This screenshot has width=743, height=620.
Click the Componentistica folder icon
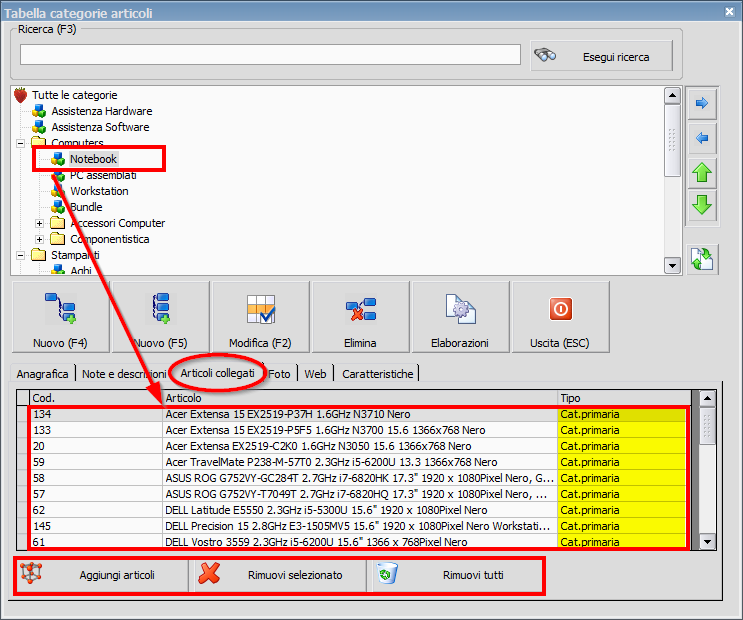57,238
